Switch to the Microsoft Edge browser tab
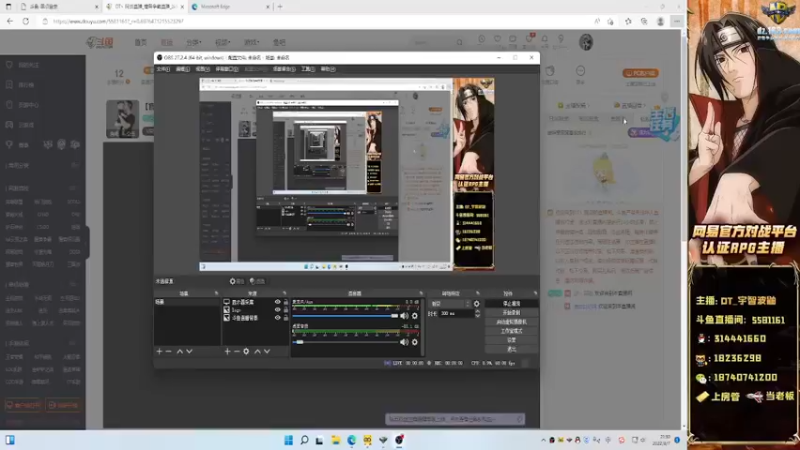 point(230,7)
